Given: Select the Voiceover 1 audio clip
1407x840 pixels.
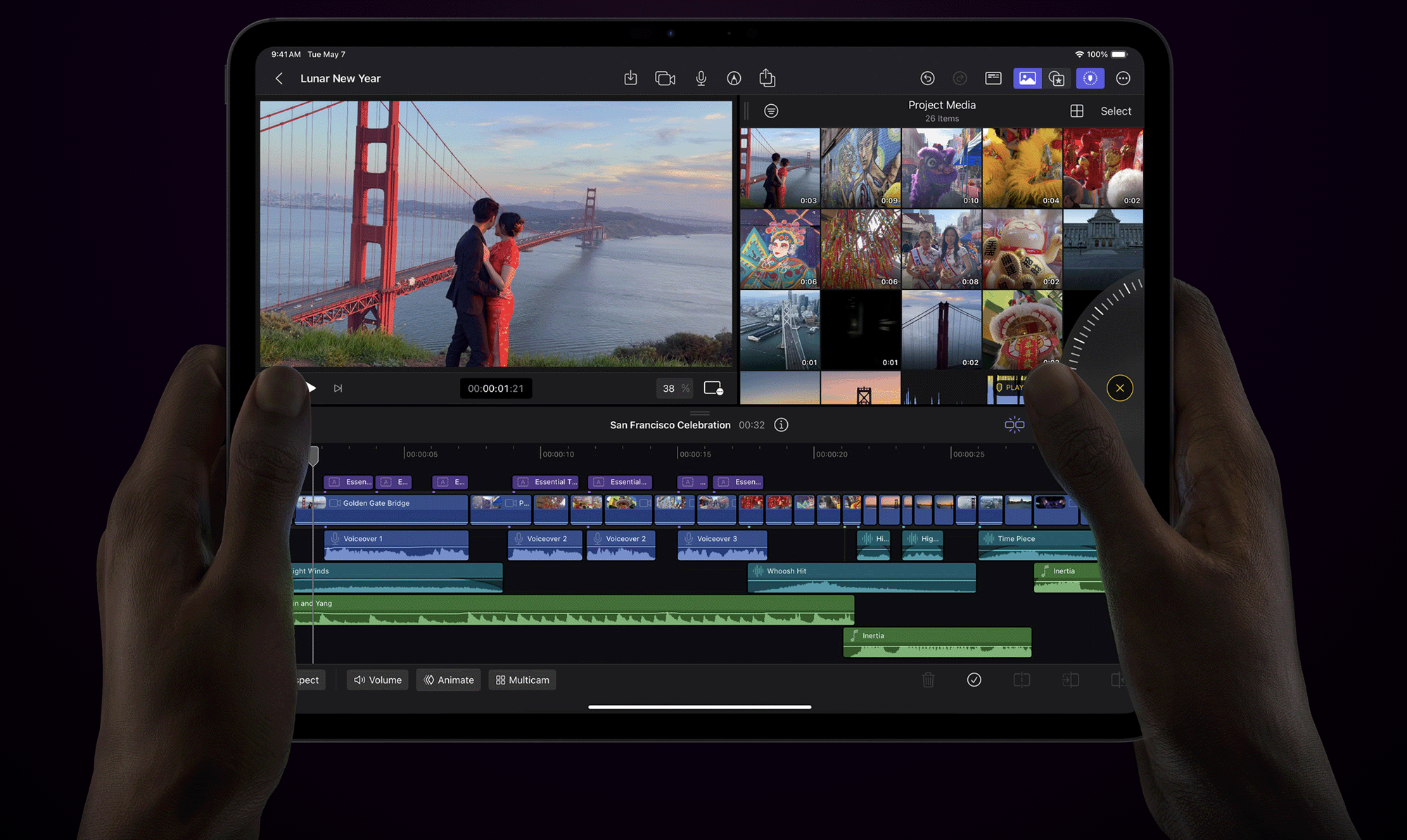Looking at the screenshot, I should (396, 545).
